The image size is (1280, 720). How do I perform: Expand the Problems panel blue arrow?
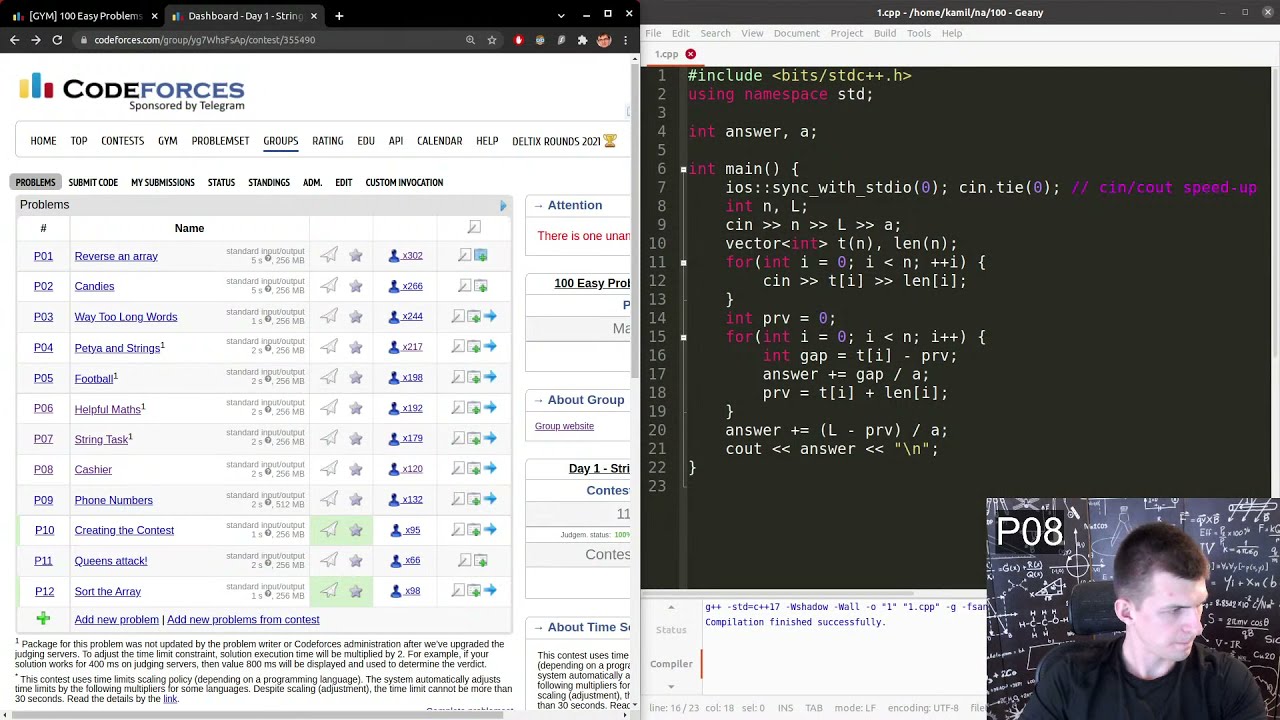503,205
